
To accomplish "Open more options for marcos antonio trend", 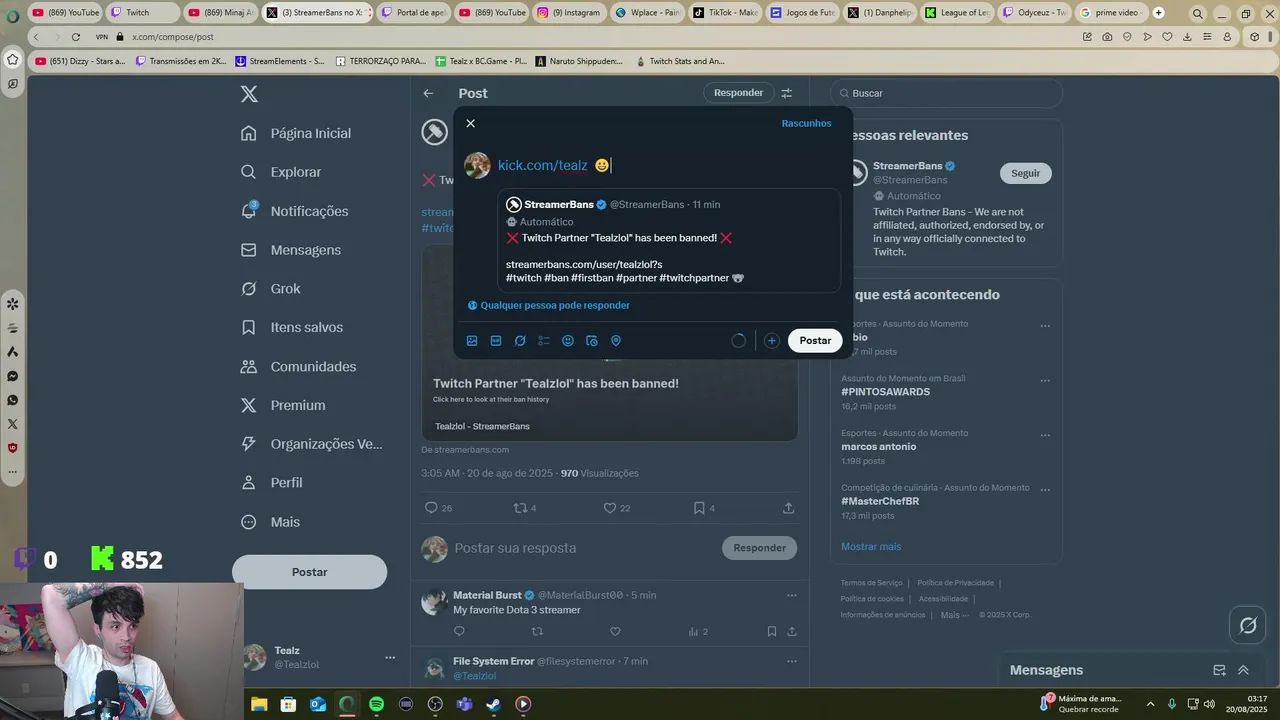I will 1045,436.
